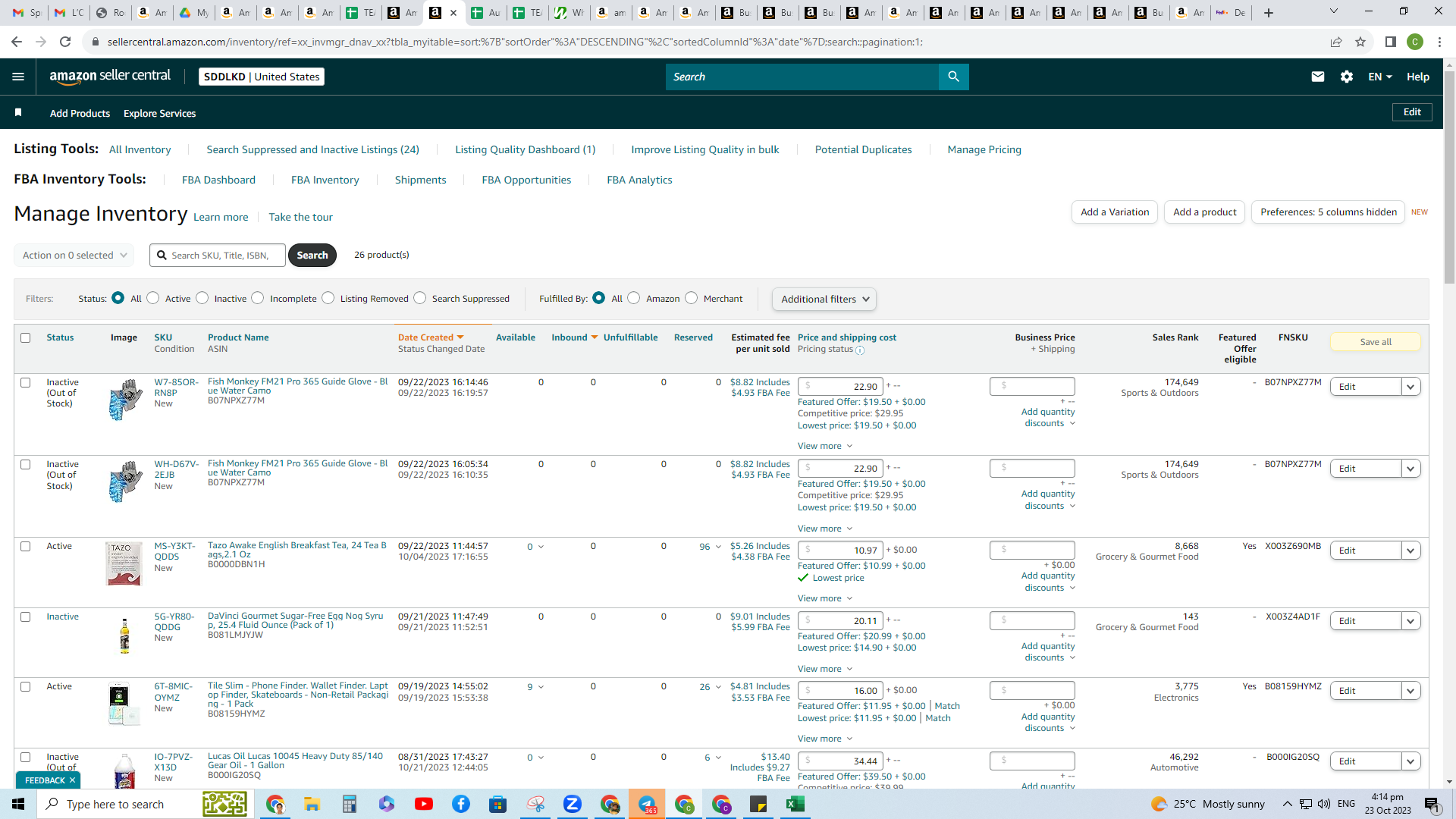Bookmark this page with the star icon
This screenshot has height=819, width=1456.
(1360, 42)
